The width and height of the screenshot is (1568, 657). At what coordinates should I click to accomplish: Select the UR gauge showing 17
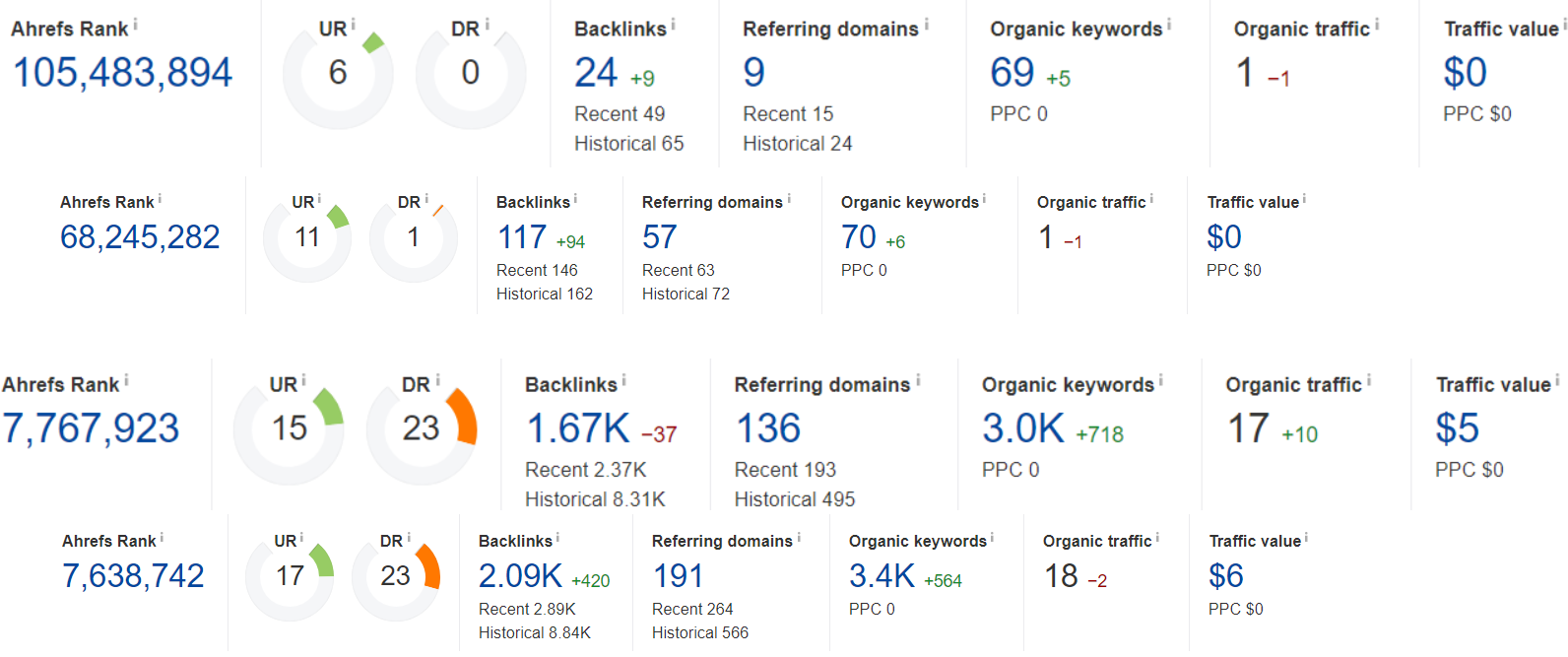pos(290,577)
